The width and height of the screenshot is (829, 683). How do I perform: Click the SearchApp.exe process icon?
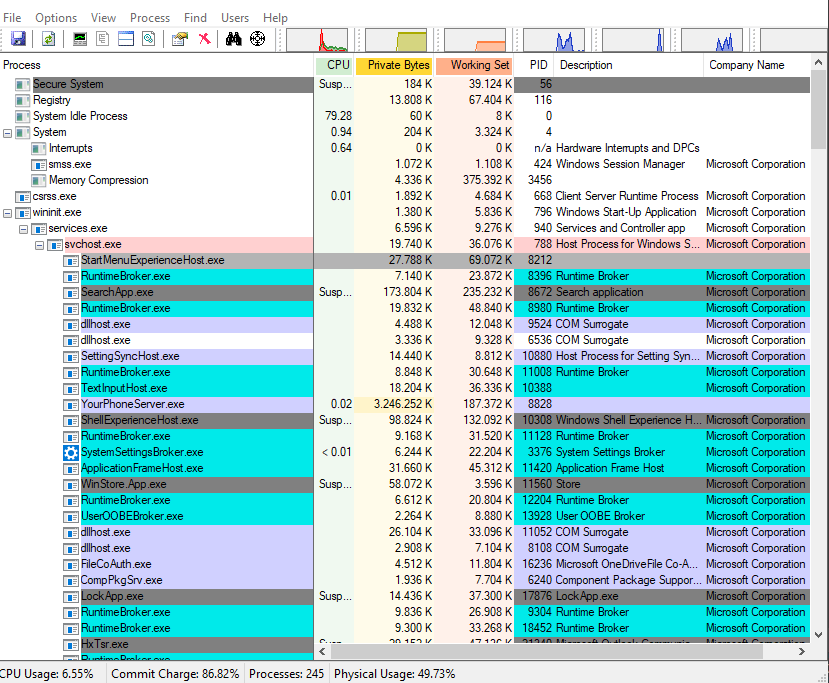[x=70, y=293]
